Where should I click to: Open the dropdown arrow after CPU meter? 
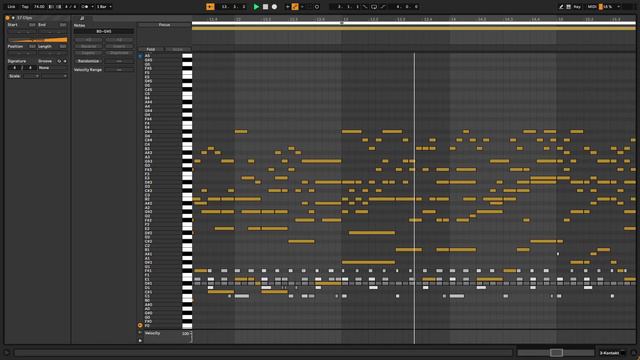click(619, 7)
